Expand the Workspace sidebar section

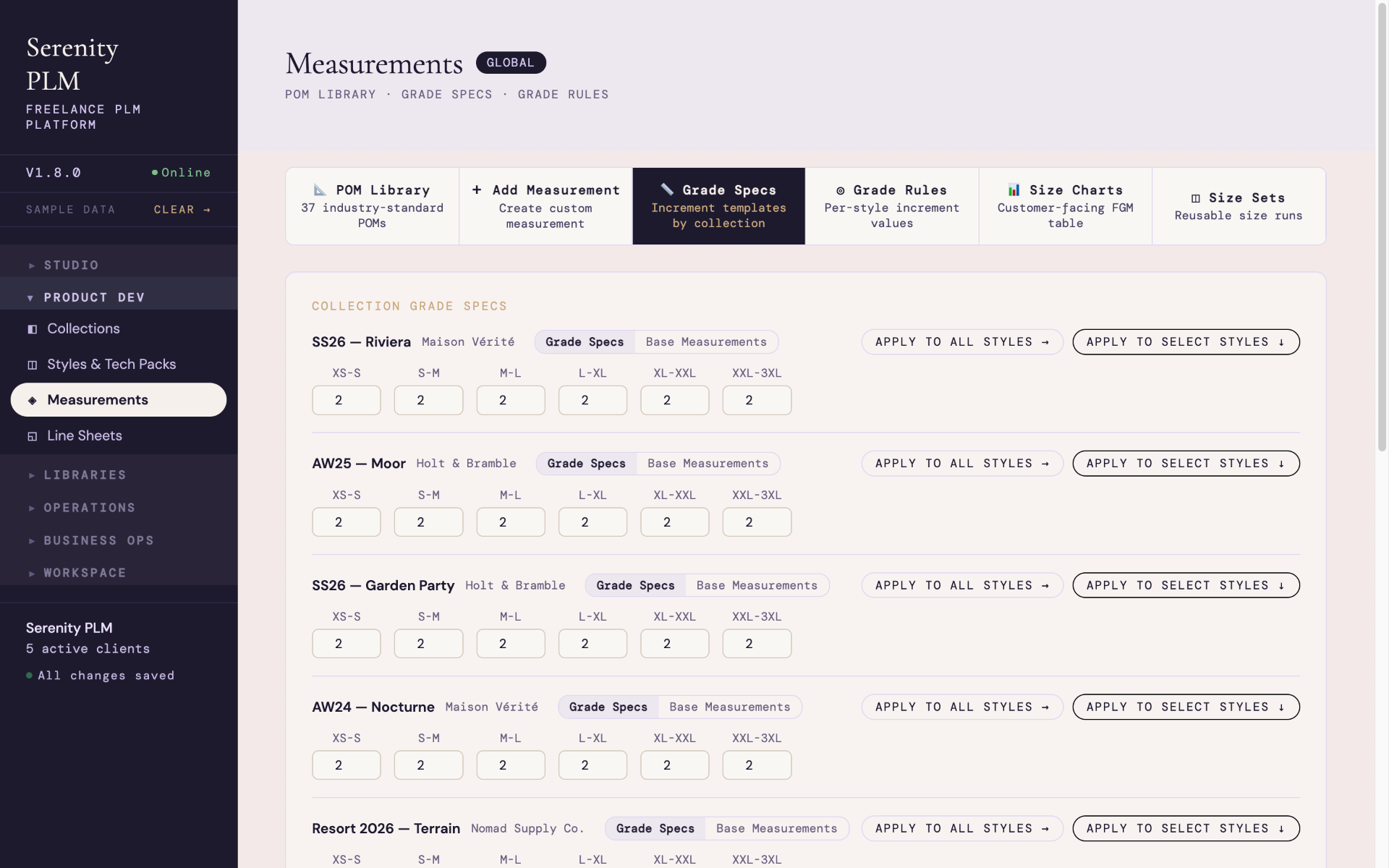coord(119,573)
